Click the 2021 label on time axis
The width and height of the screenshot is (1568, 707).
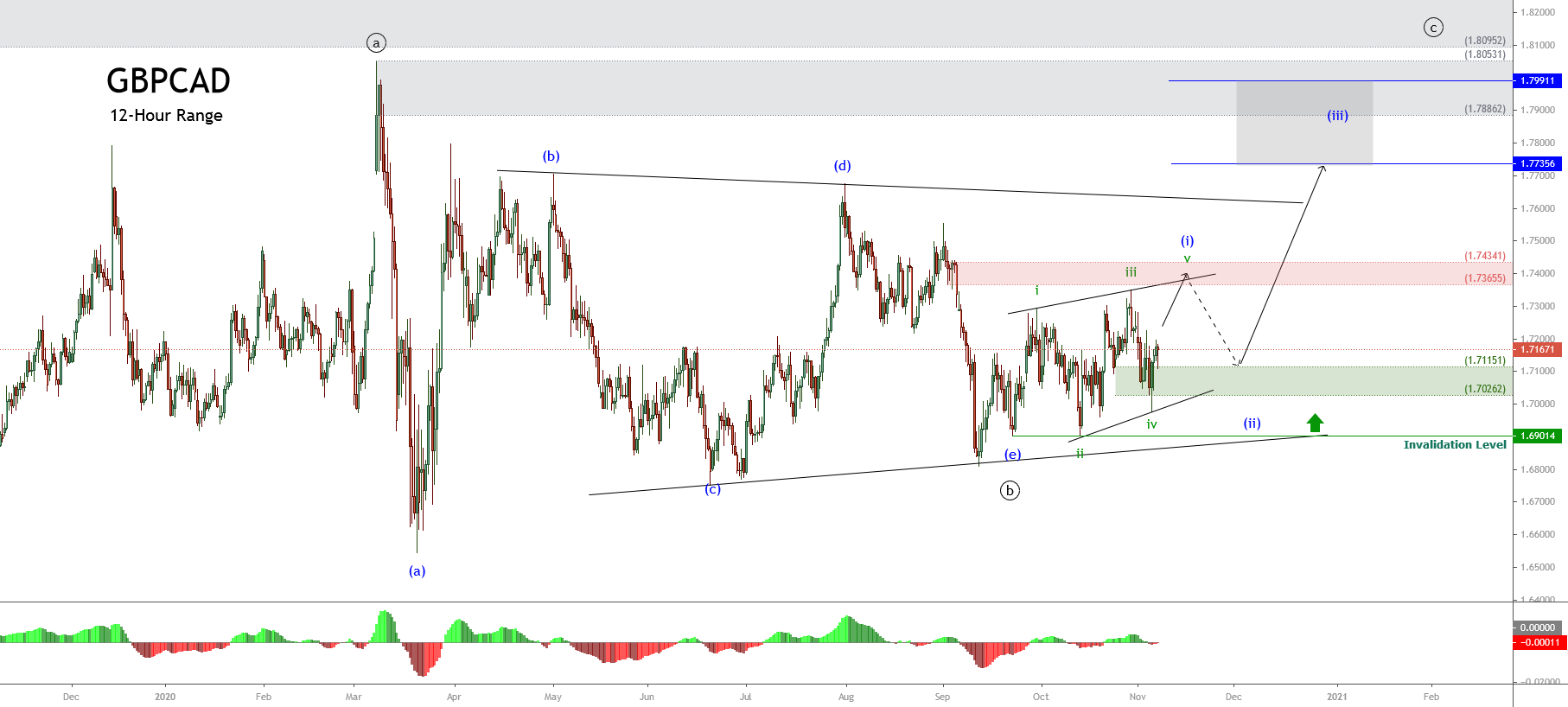1337,697
